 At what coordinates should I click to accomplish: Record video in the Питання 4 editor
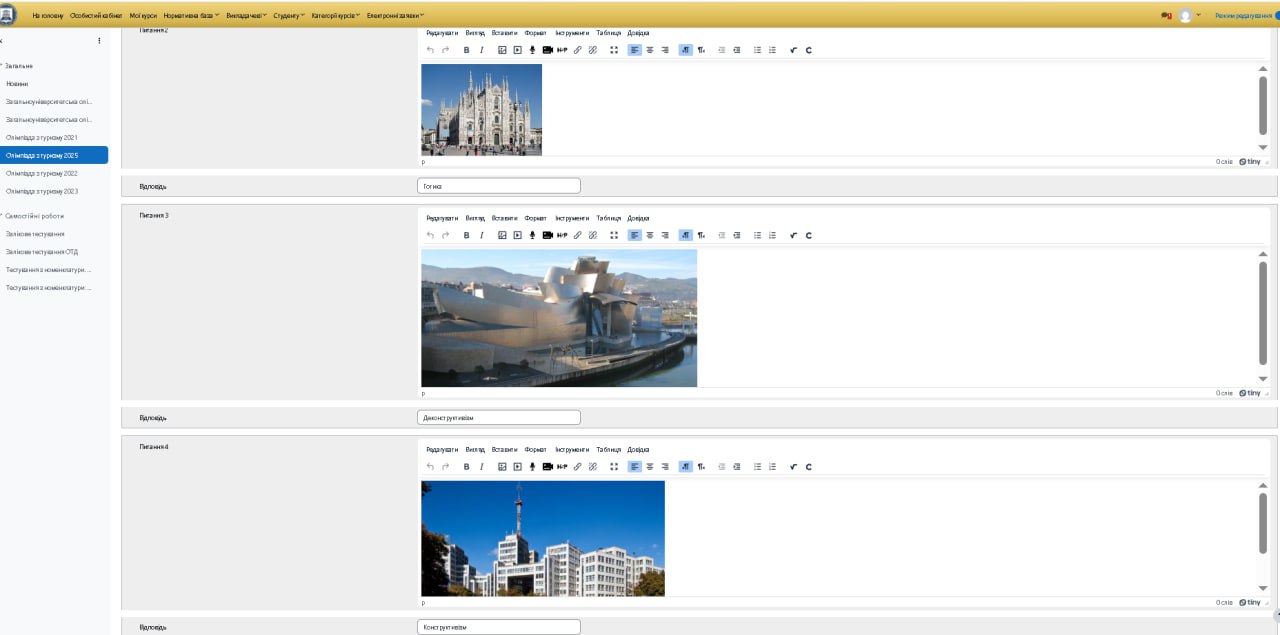coord(547,467)
